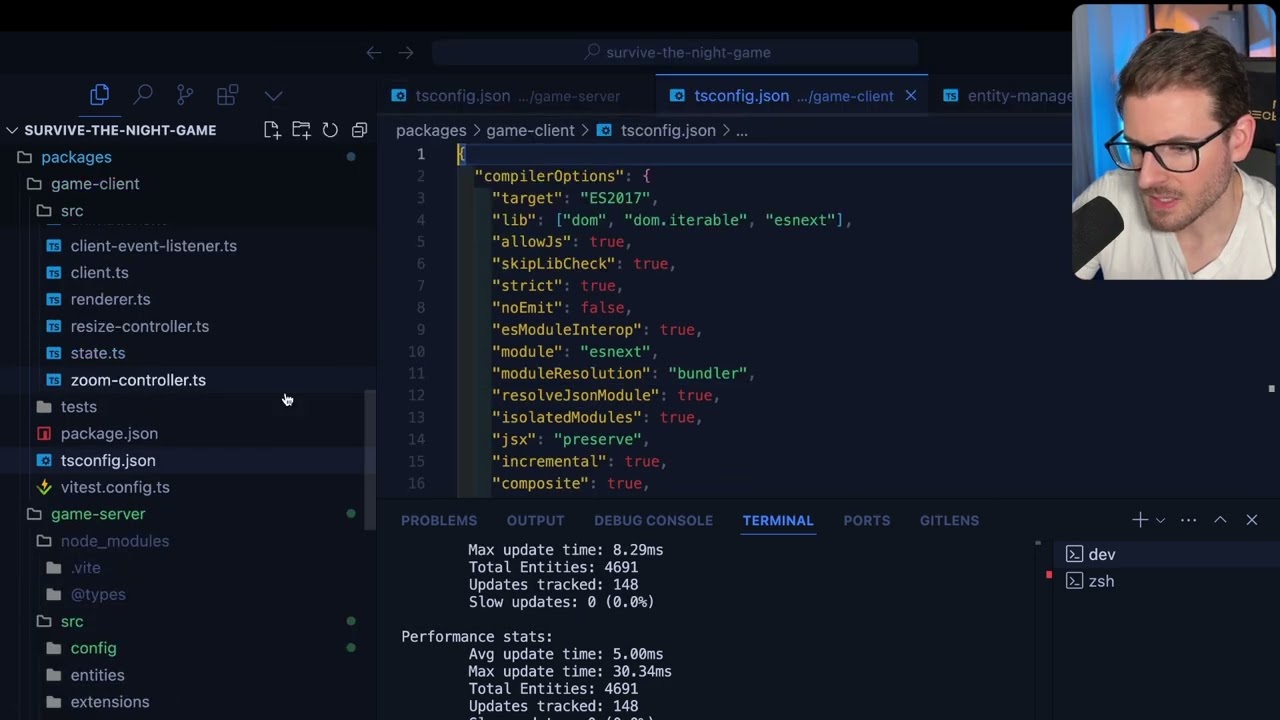The image size is (1280, 720).
Task: Open zoom-controller.ts file
Action: point(138,380)
